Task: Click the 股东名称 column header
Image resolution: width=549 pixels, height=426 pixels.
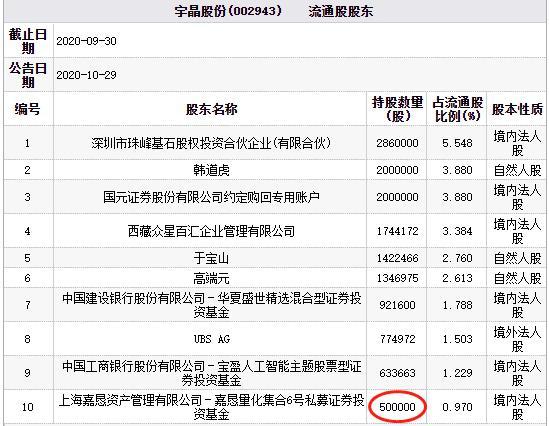Action: tap(211, 109)
